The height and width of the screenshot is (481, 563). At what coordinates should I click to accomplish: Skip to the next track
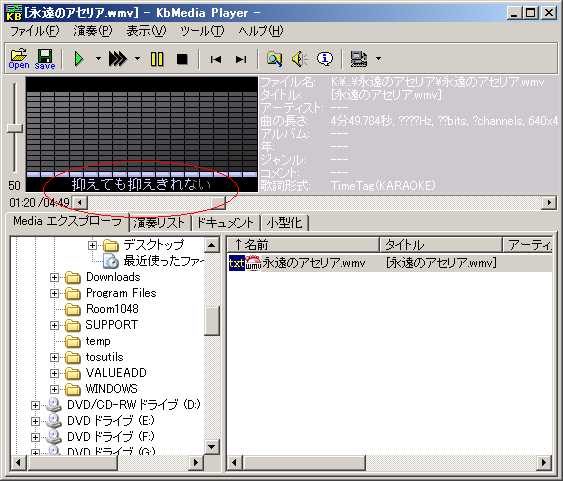tap(241, 59)
